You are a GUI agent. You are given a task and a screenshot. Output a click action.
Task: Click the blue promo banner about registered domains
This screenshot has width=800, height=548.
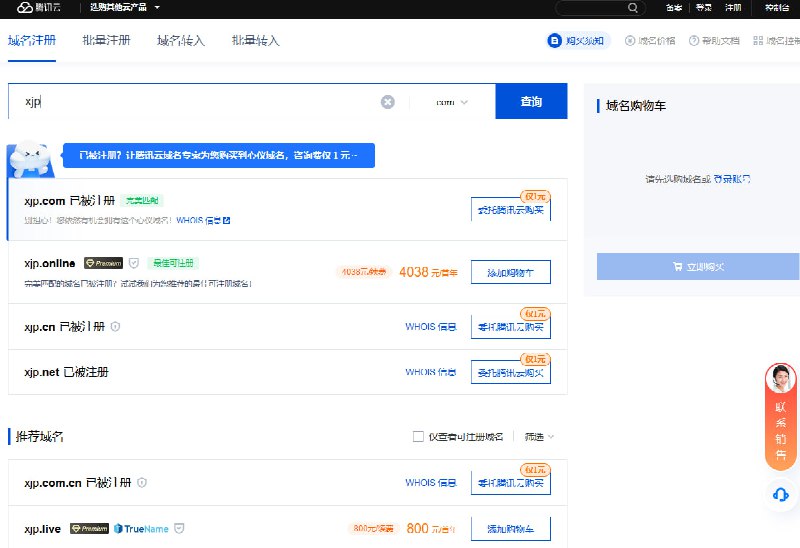pyautogui.click(x=219, y=155)
